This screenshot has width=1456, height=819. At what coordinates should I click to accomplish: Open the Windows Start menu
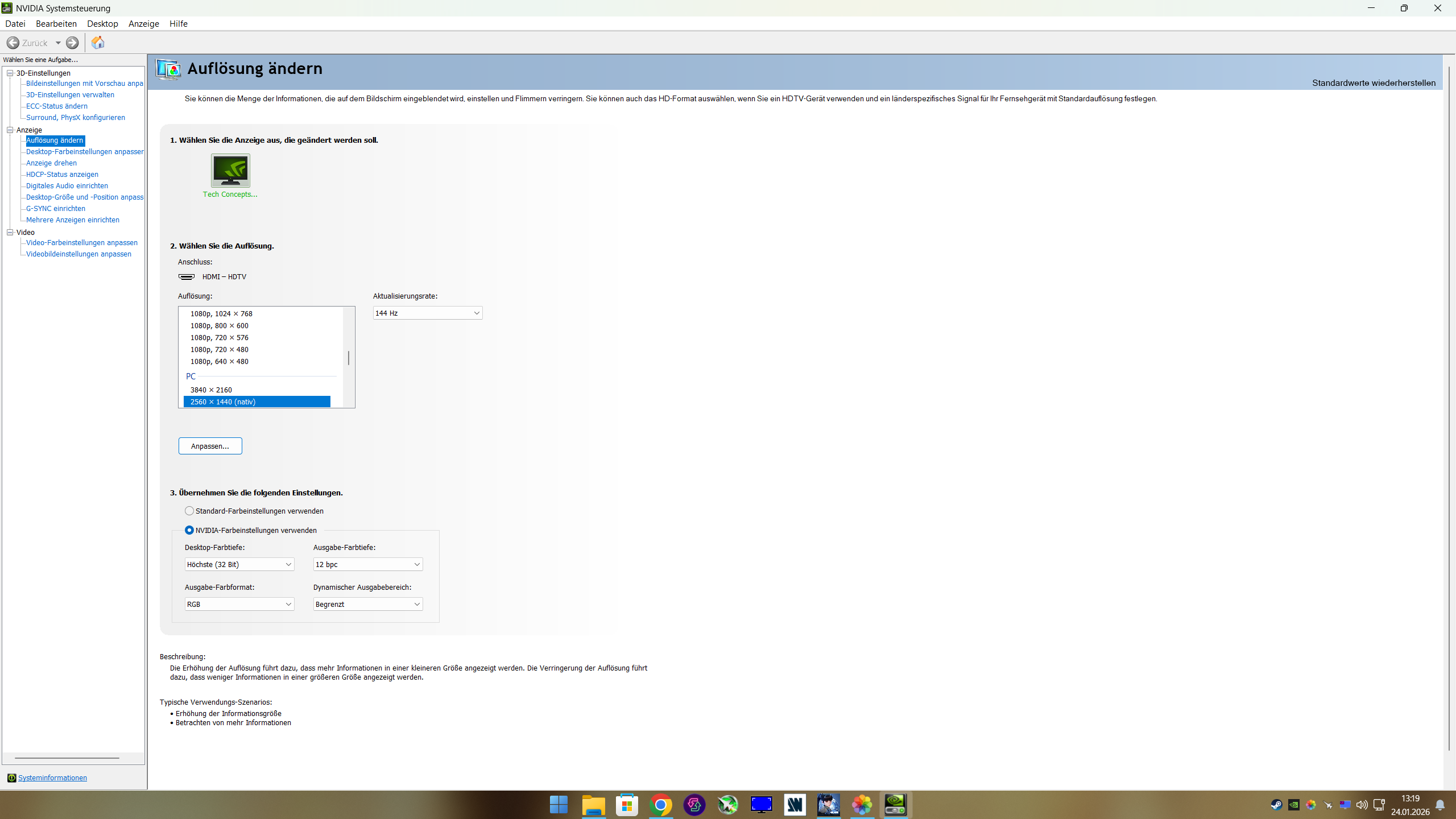click(x=559, y=805)
